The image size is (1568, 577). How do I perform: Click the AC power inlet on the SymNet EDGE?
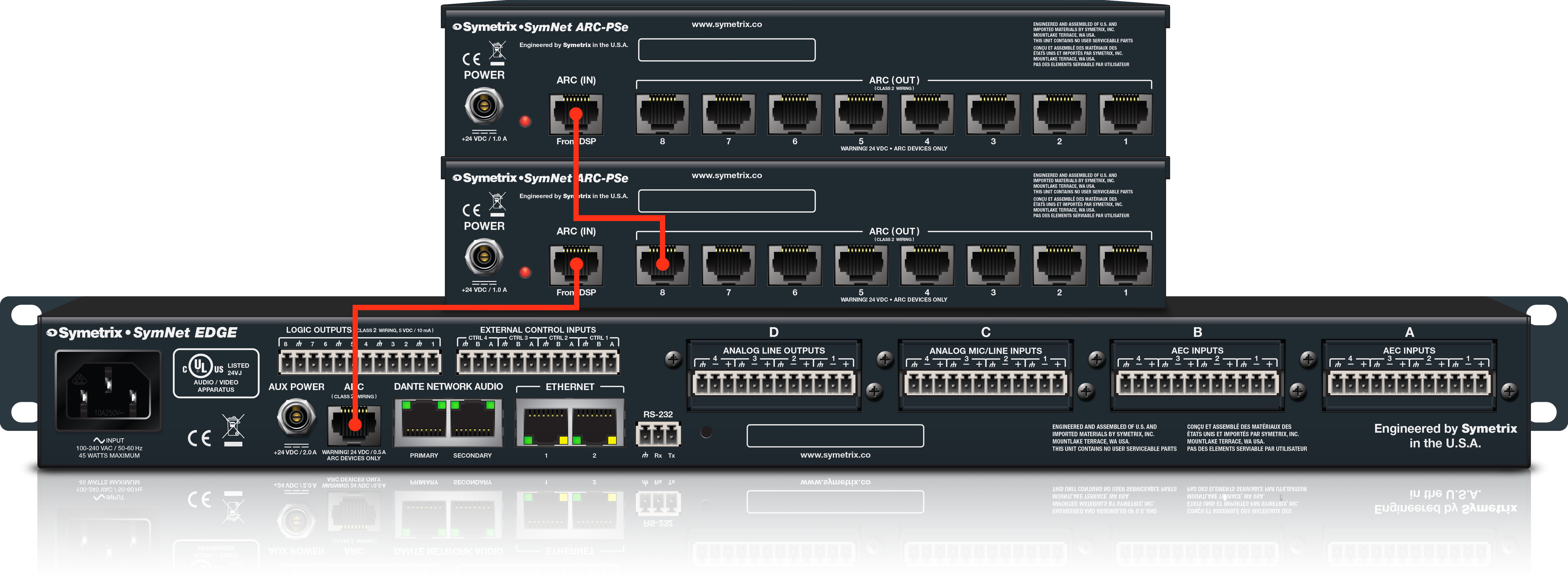pos(108,391)
